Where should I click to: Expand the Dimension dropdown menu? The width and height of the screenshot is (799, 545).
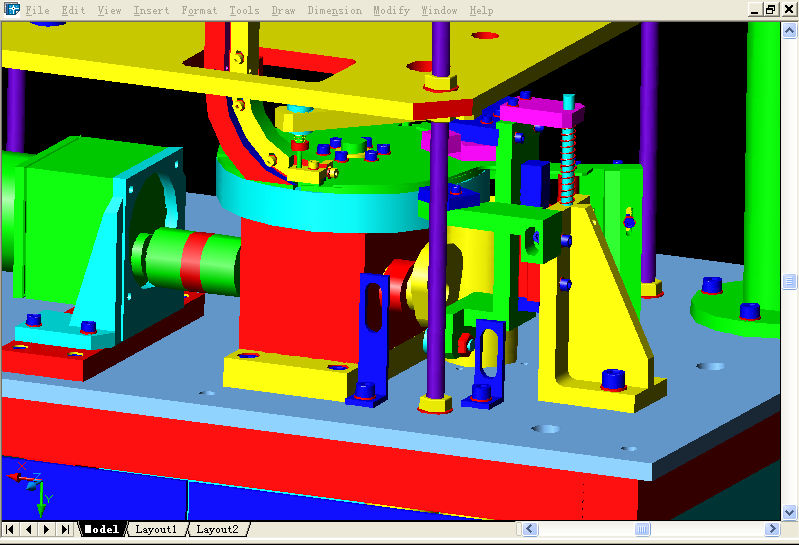(334, 11)
